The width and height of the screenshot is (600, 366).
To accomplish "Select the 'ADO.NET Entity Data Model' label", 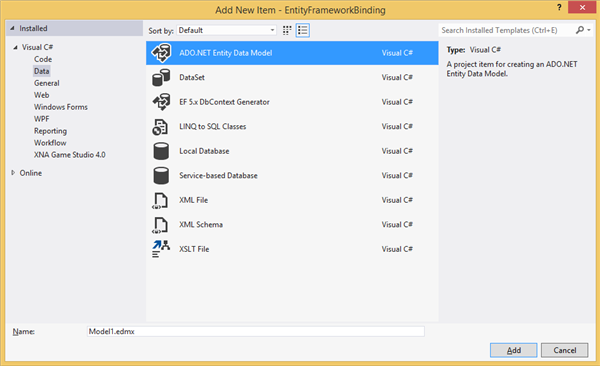I will tap(226, 53).
